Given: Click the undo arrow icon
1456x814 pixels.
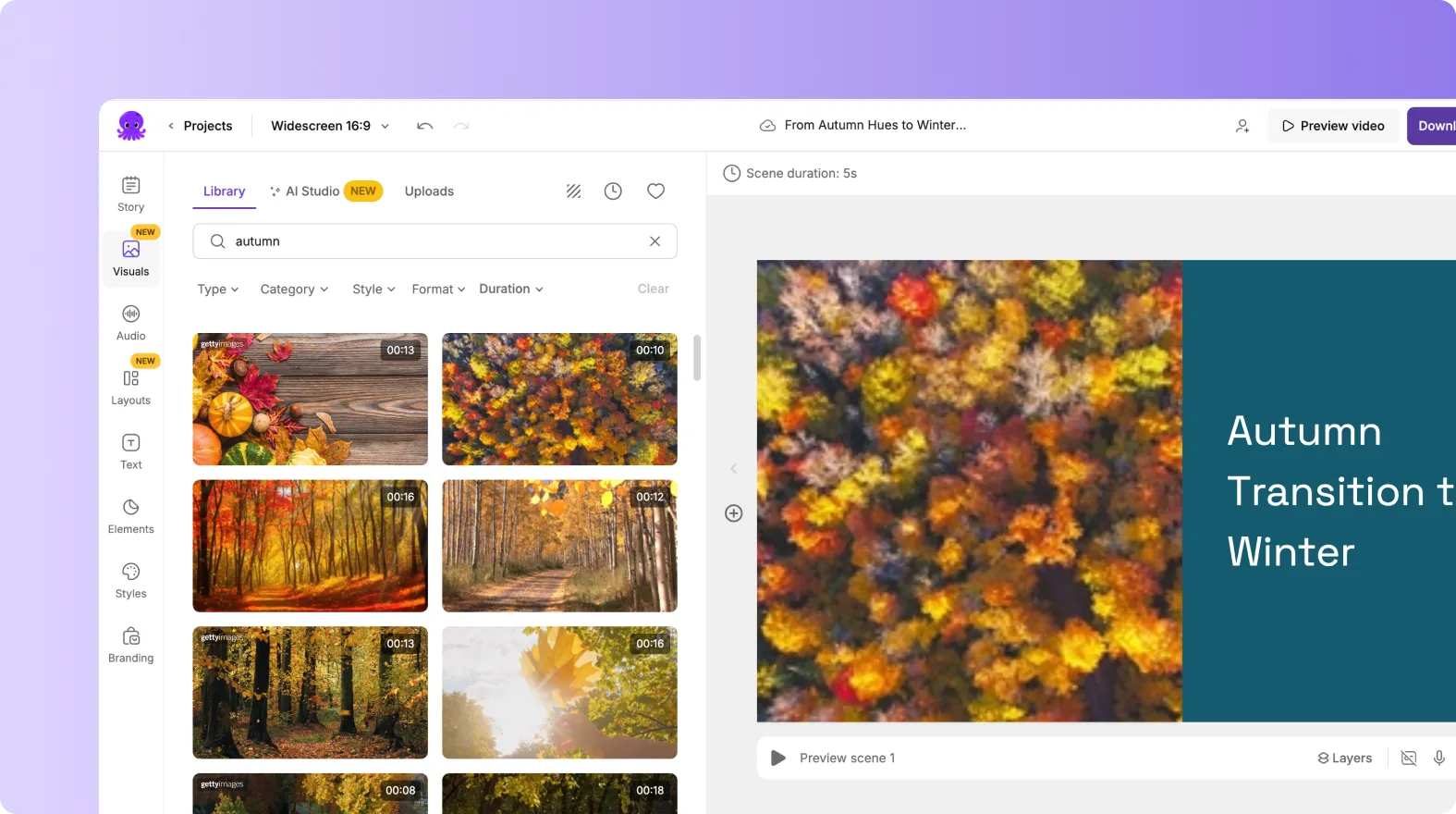Looking at the screenshot, I should 424,126.
